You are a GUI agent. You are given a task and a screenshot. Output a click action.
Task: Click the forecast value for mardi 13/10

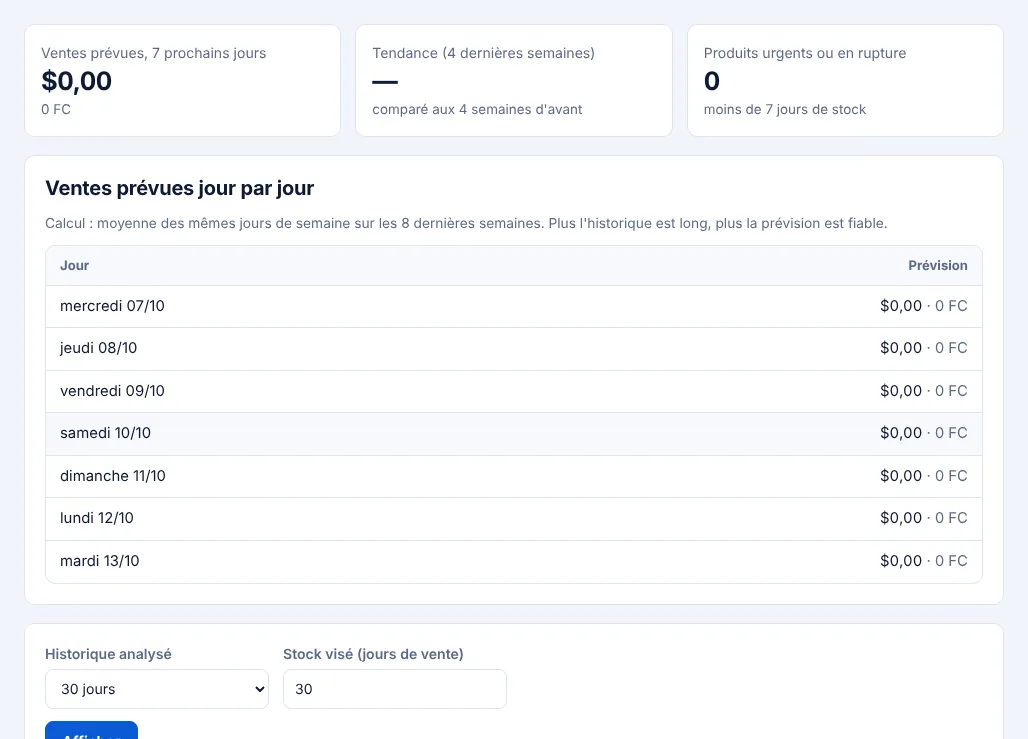pos(923,561)
